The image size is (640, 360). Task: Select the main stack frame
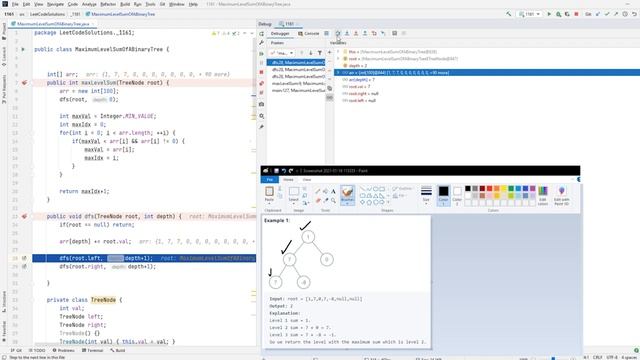click(296, 90)
